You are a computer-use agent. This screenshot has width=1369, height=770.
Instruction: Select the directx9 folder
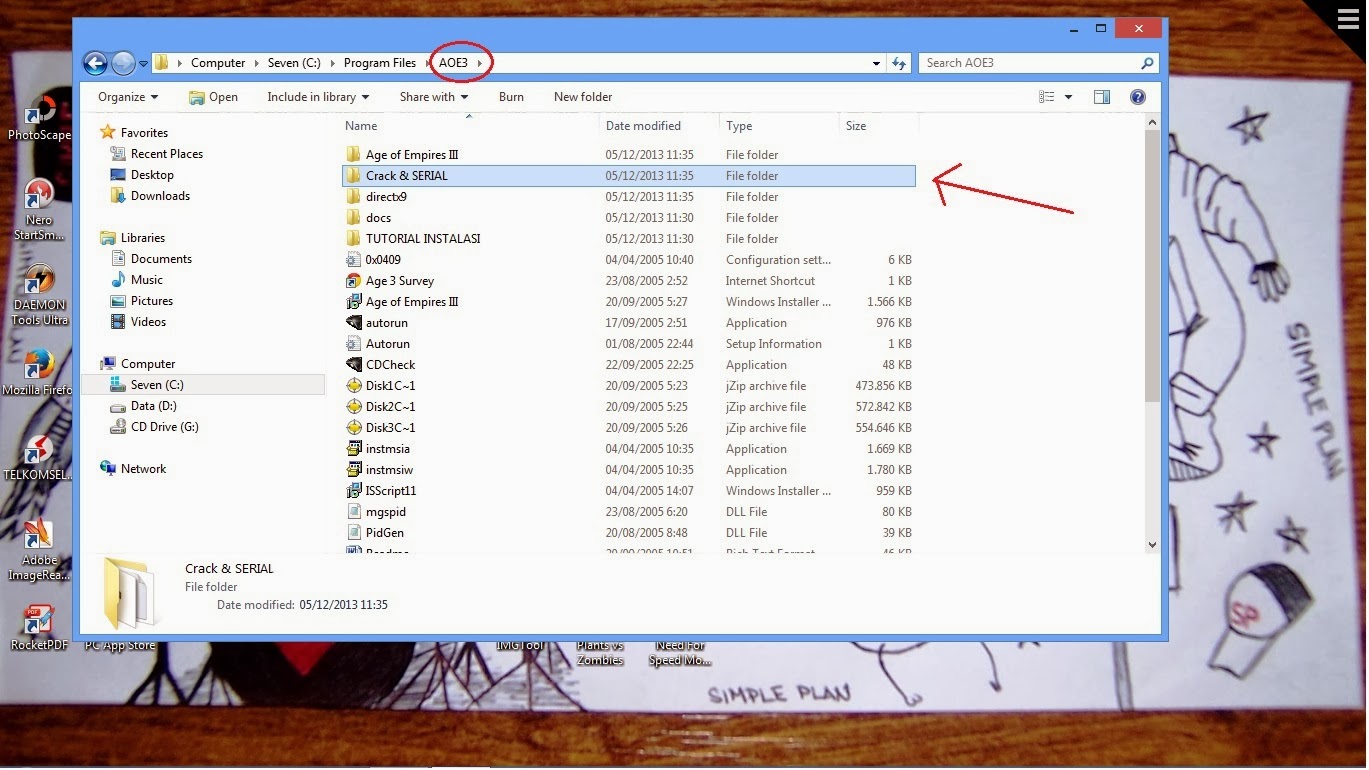point(628,197)
